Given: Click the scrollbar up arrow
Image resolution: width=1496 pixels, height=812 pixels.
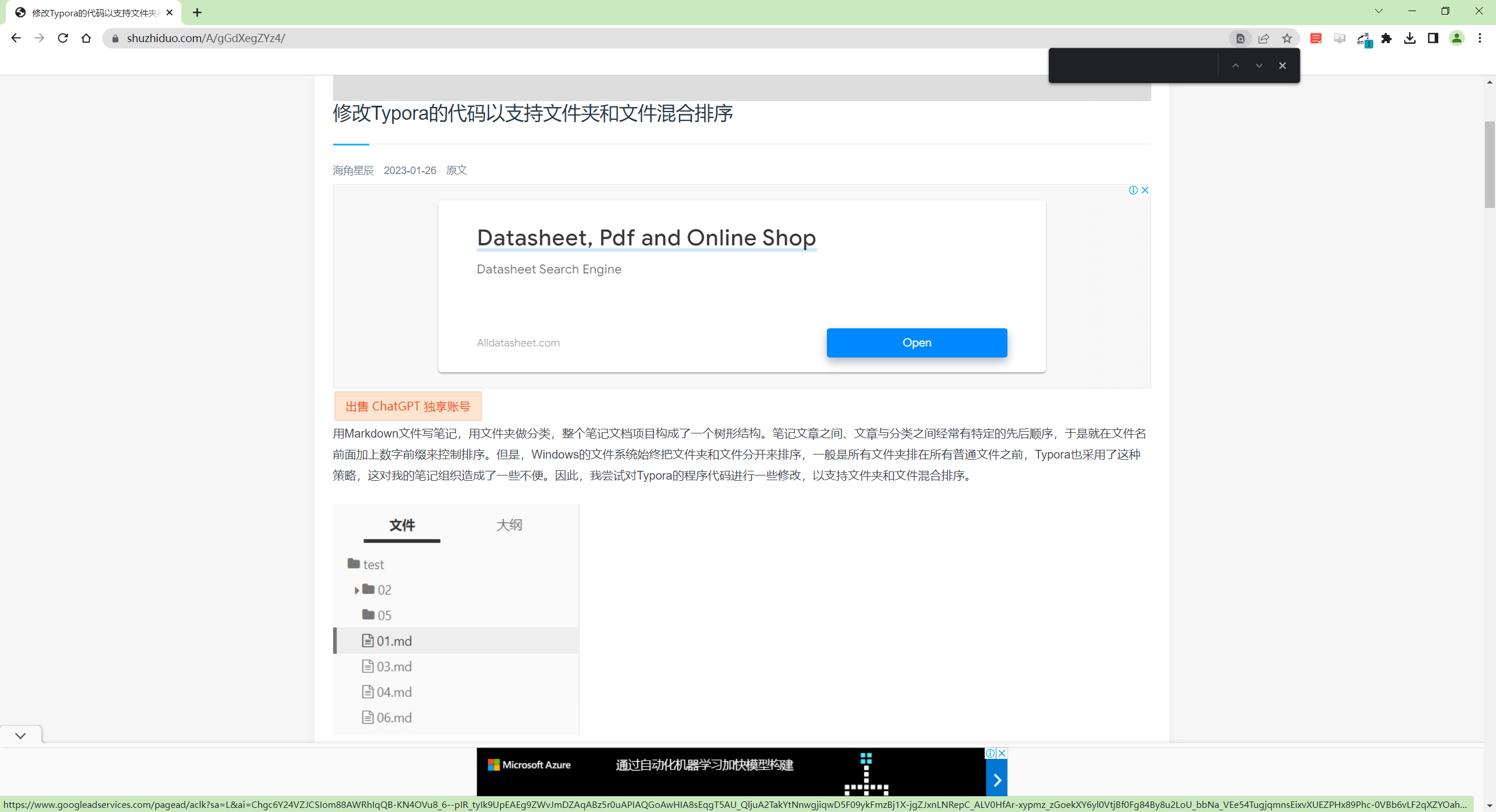Looking at the screenshot, I should pyautogui.click(x=1490, y=82).
